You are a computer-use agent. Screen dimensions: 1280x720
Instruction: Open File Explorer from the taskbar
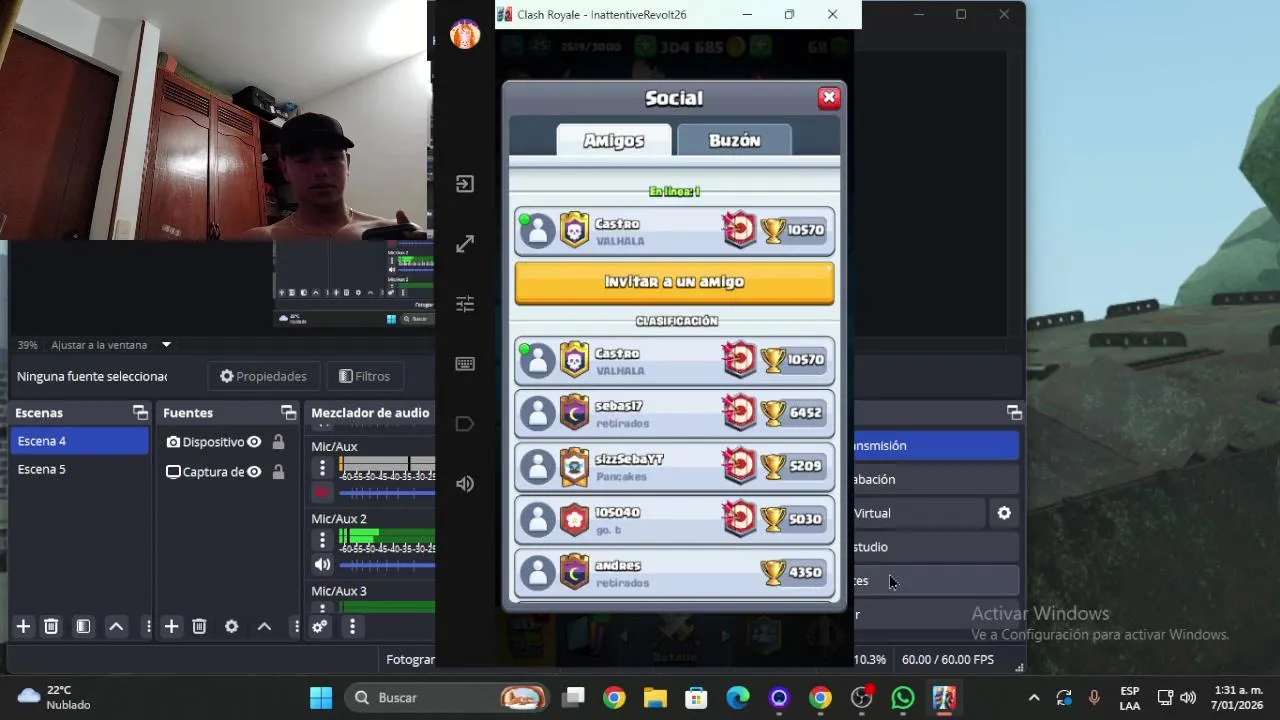pyautogui.click(x=655, y=697)
